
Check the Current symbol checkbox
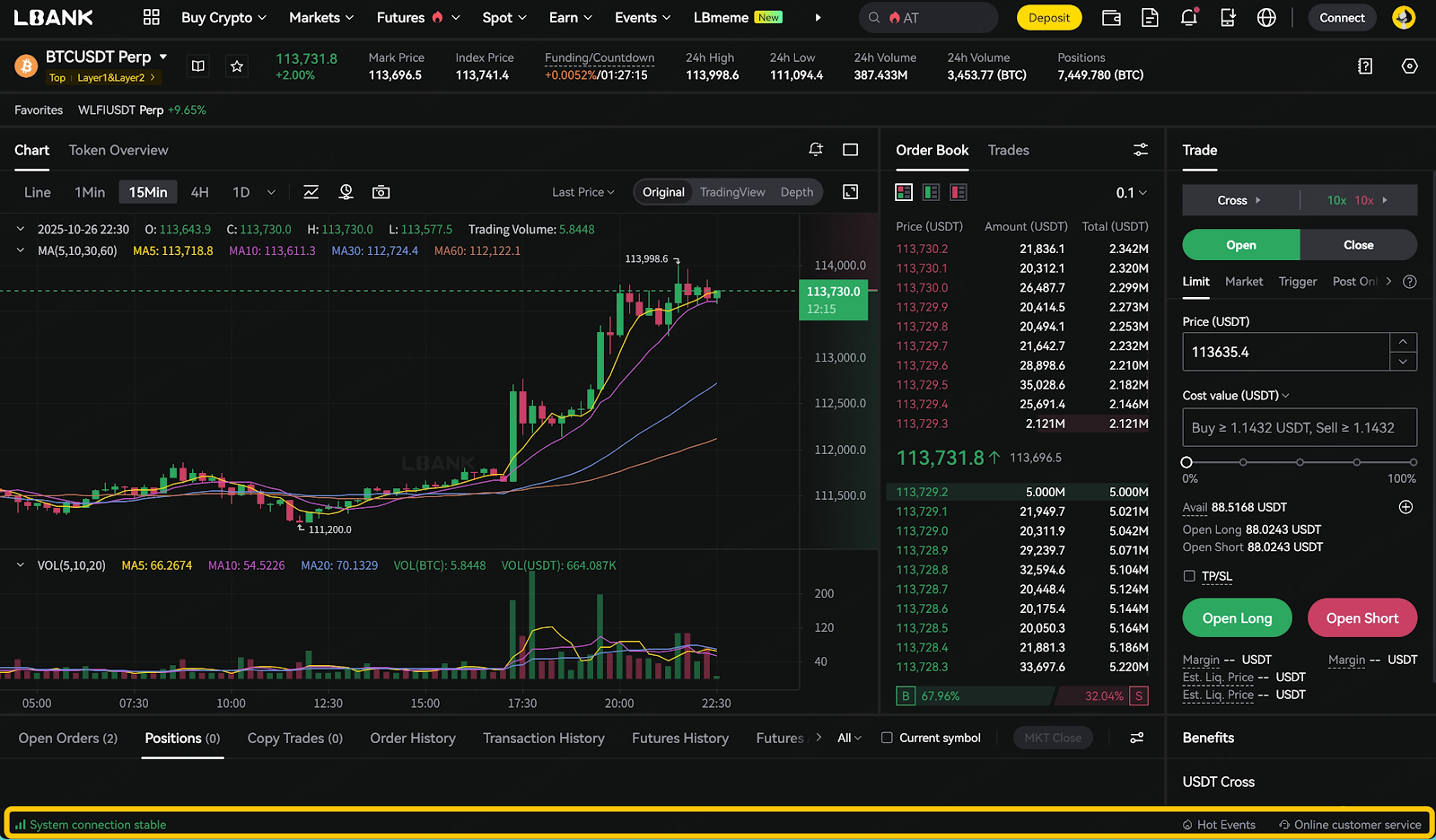pos(887,738)
